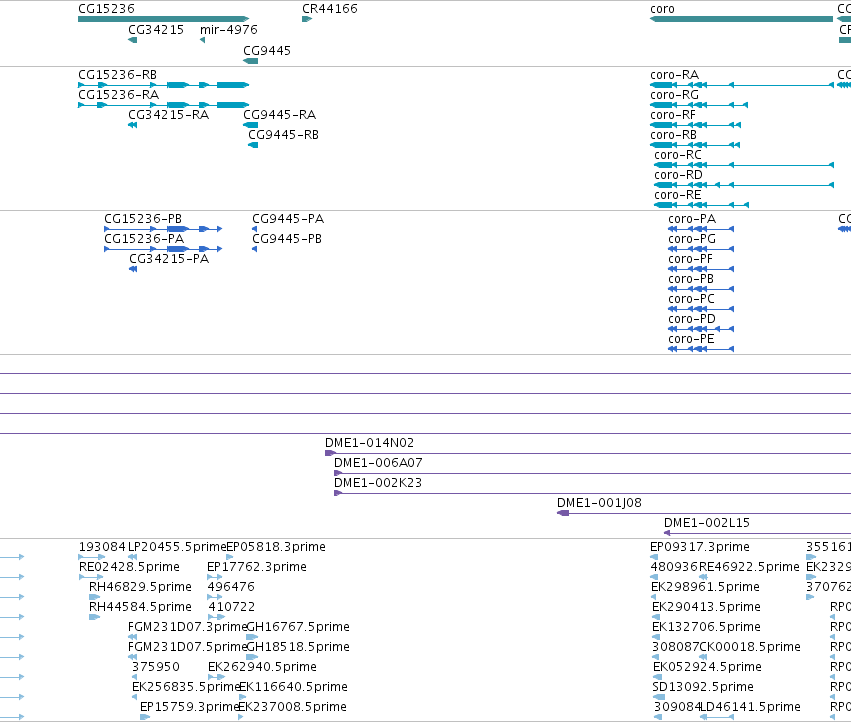Screen dimensions: 851x722
Task: Click the EP17762.3prime EST label
Action: pos(257,567)
